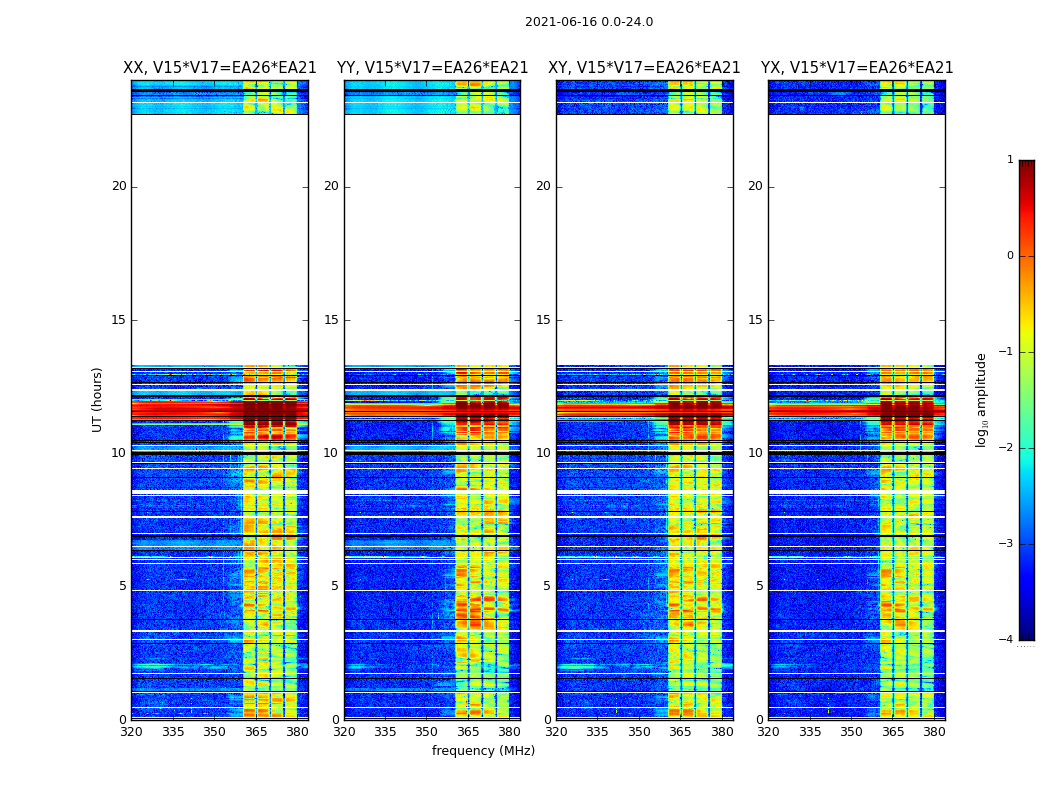Click the 365 tick label under YY panel
The image size is (1050, 800).
click(468, 731)
